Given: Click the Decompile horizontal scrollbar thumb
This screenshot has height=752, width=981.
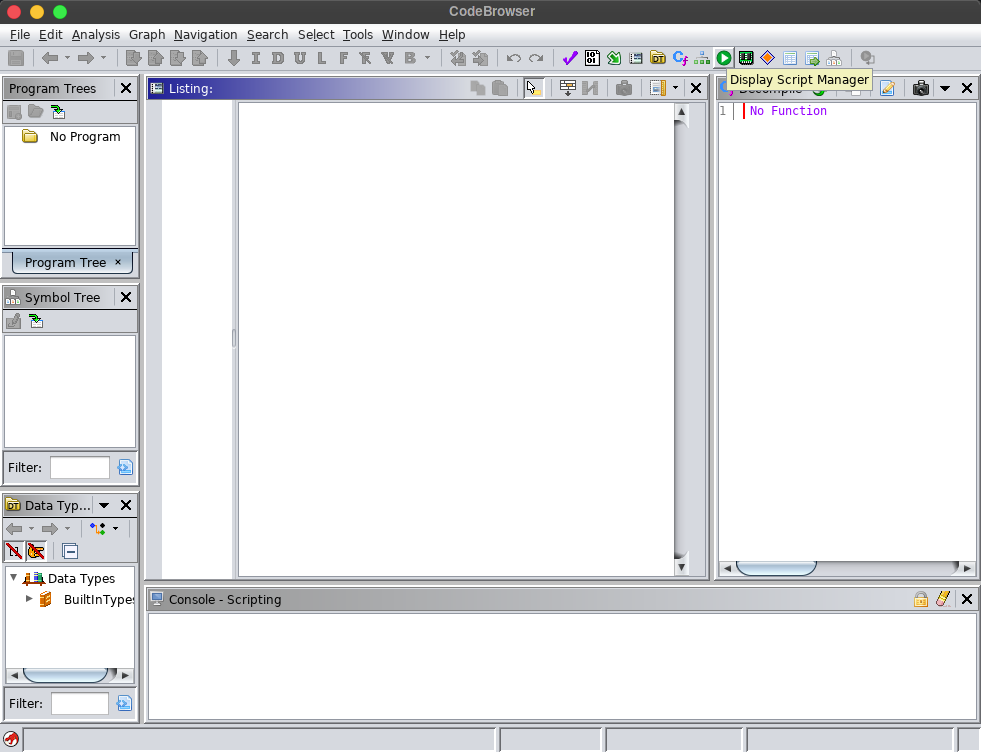Looking at the screenshot, I should point(776,568).
